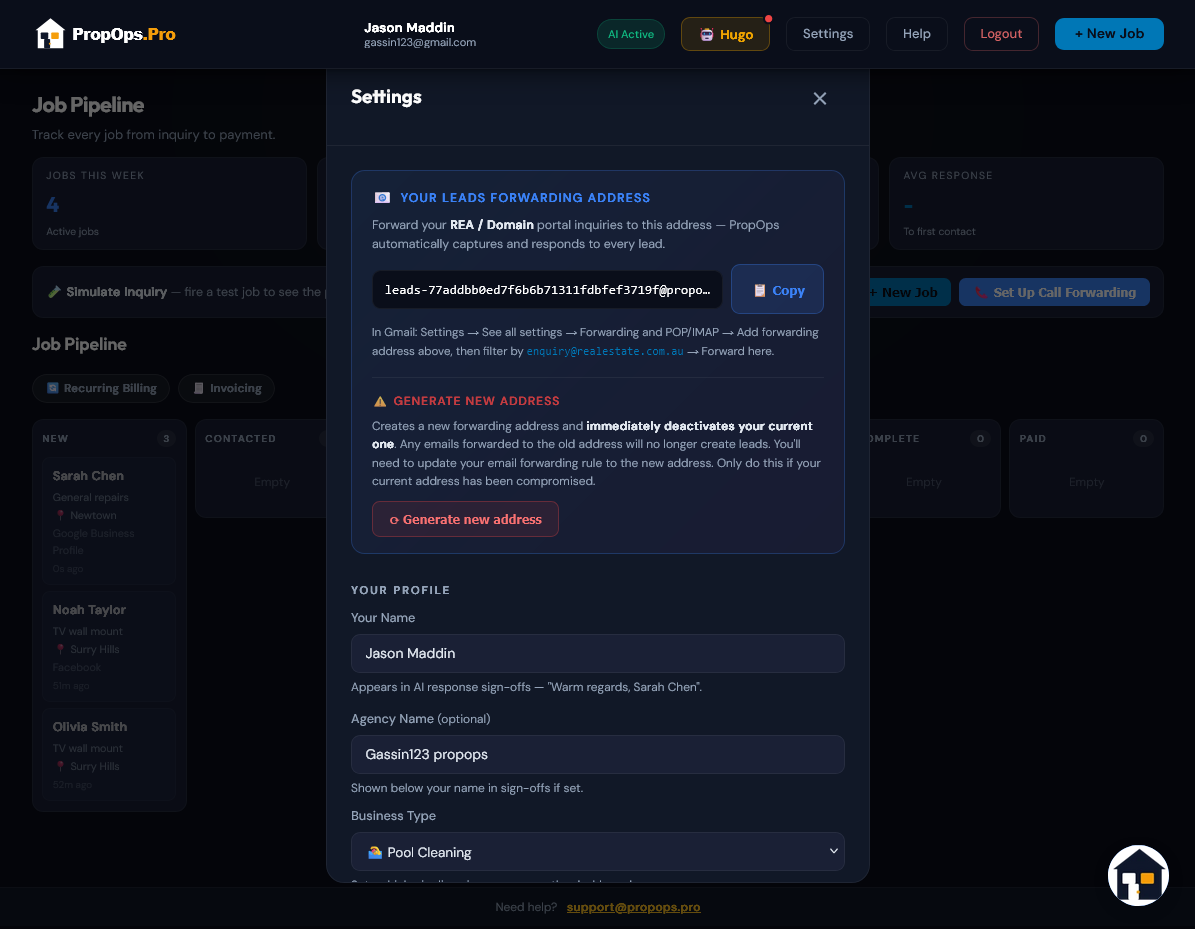This screenshot has width=1195, height=929.
Task: Click the CONTACTED column header
Action: [x=240, y=438]
